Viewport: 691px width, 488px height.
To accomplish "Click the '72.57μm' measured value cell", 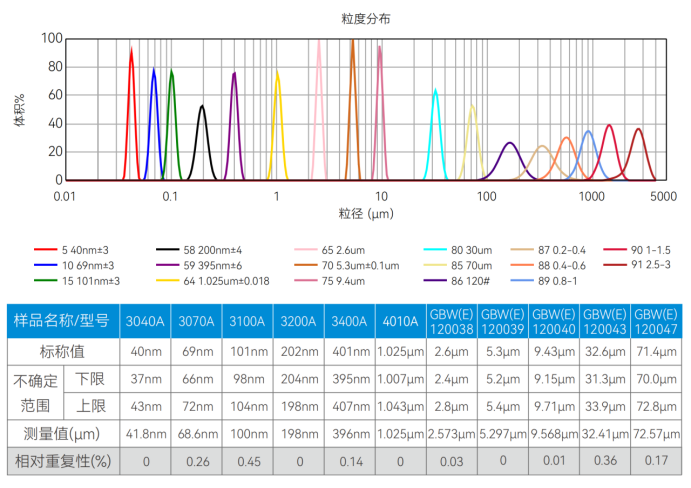I will click(655, 435).
